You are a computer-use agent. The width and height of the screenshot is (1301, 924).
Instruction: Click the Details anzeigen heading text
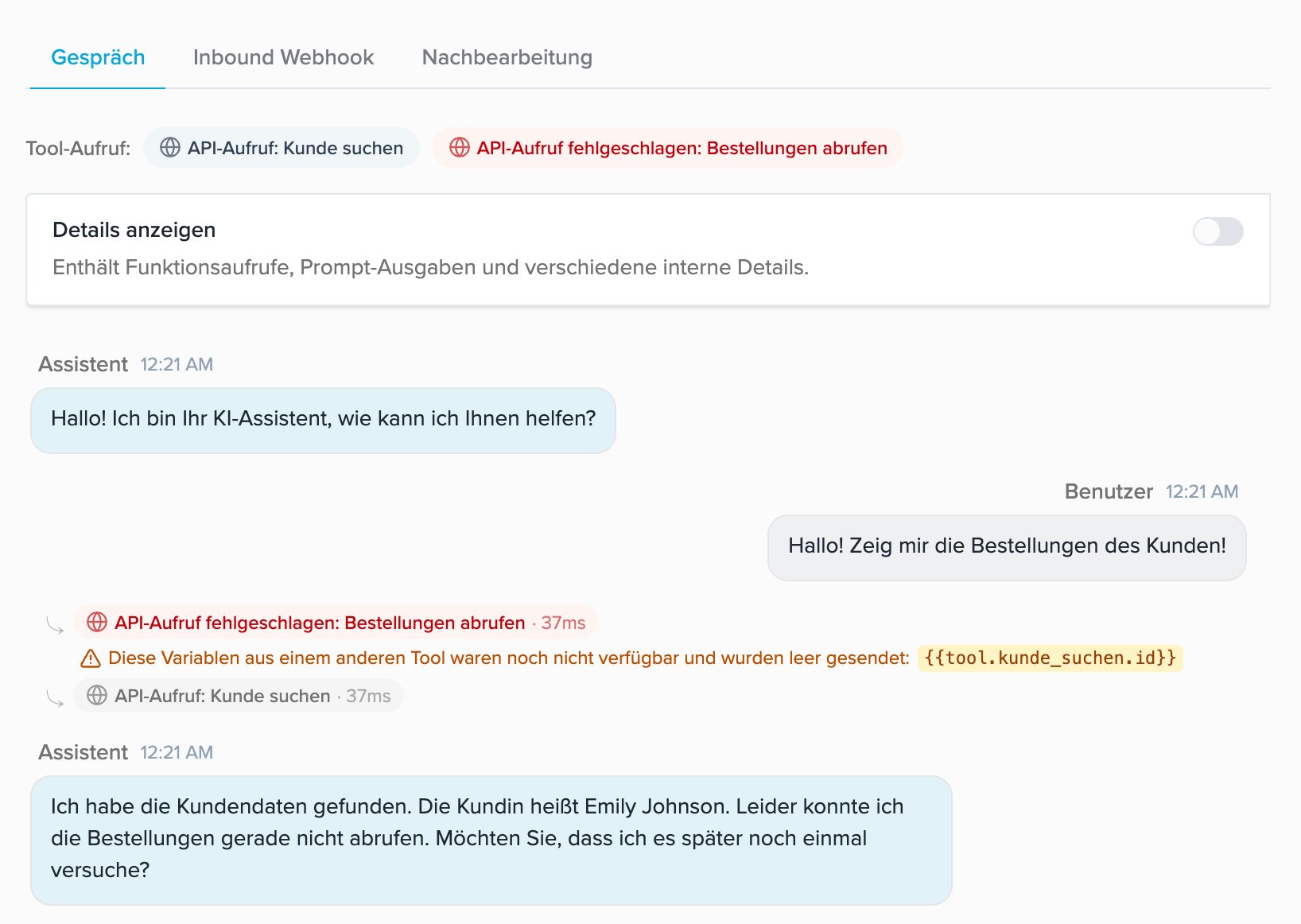pos(134,230)
